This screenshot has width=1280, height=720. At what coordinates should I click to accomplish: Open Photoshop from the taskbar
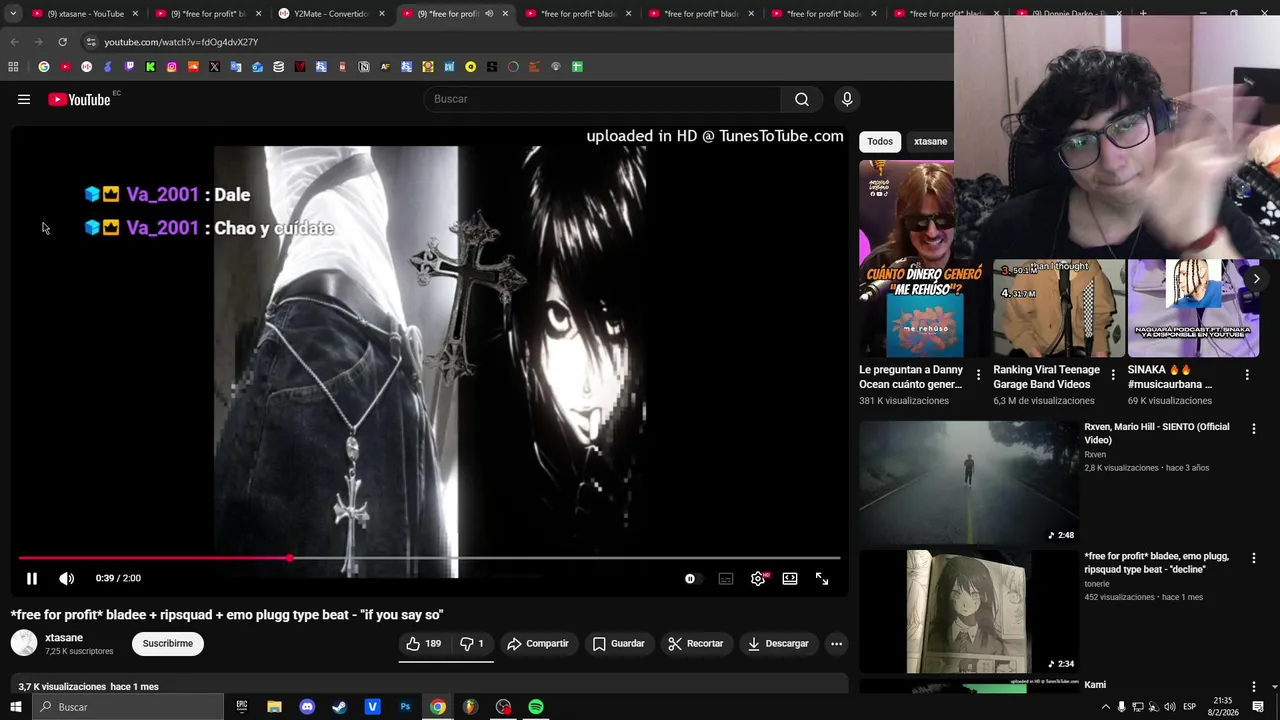(405, 707)
